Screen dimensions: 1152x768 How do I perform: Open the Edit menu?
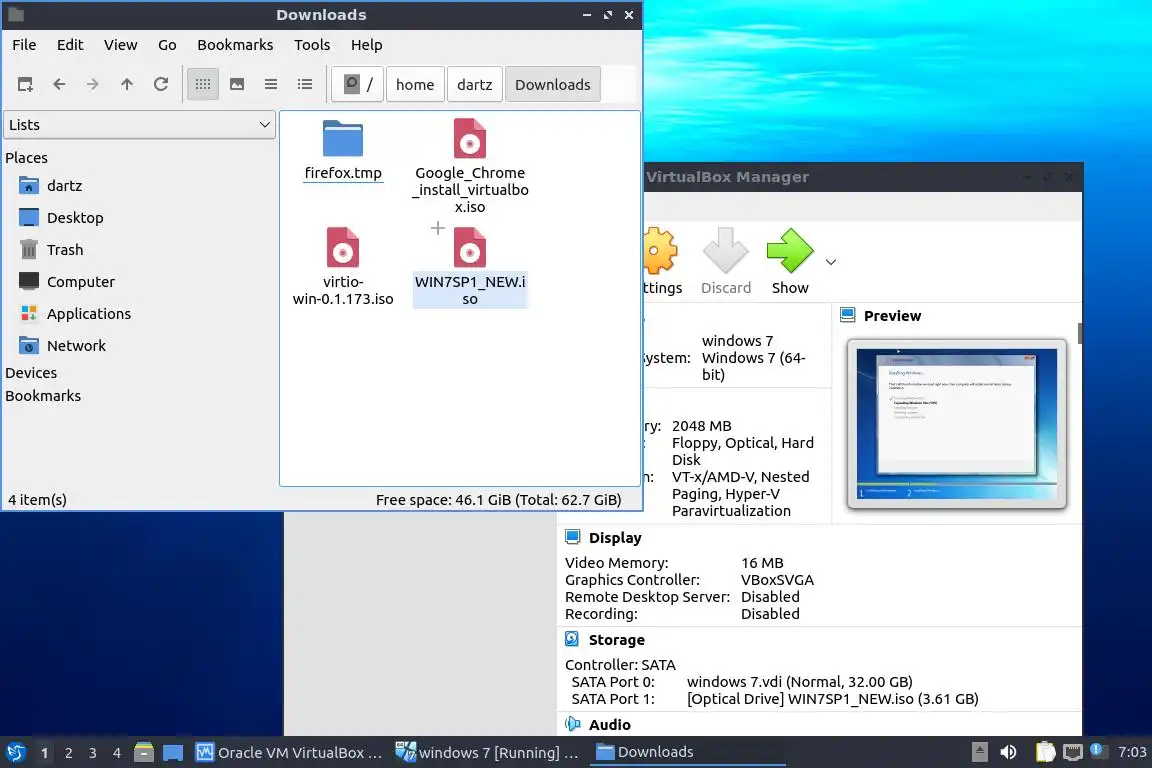pos(70,45)
